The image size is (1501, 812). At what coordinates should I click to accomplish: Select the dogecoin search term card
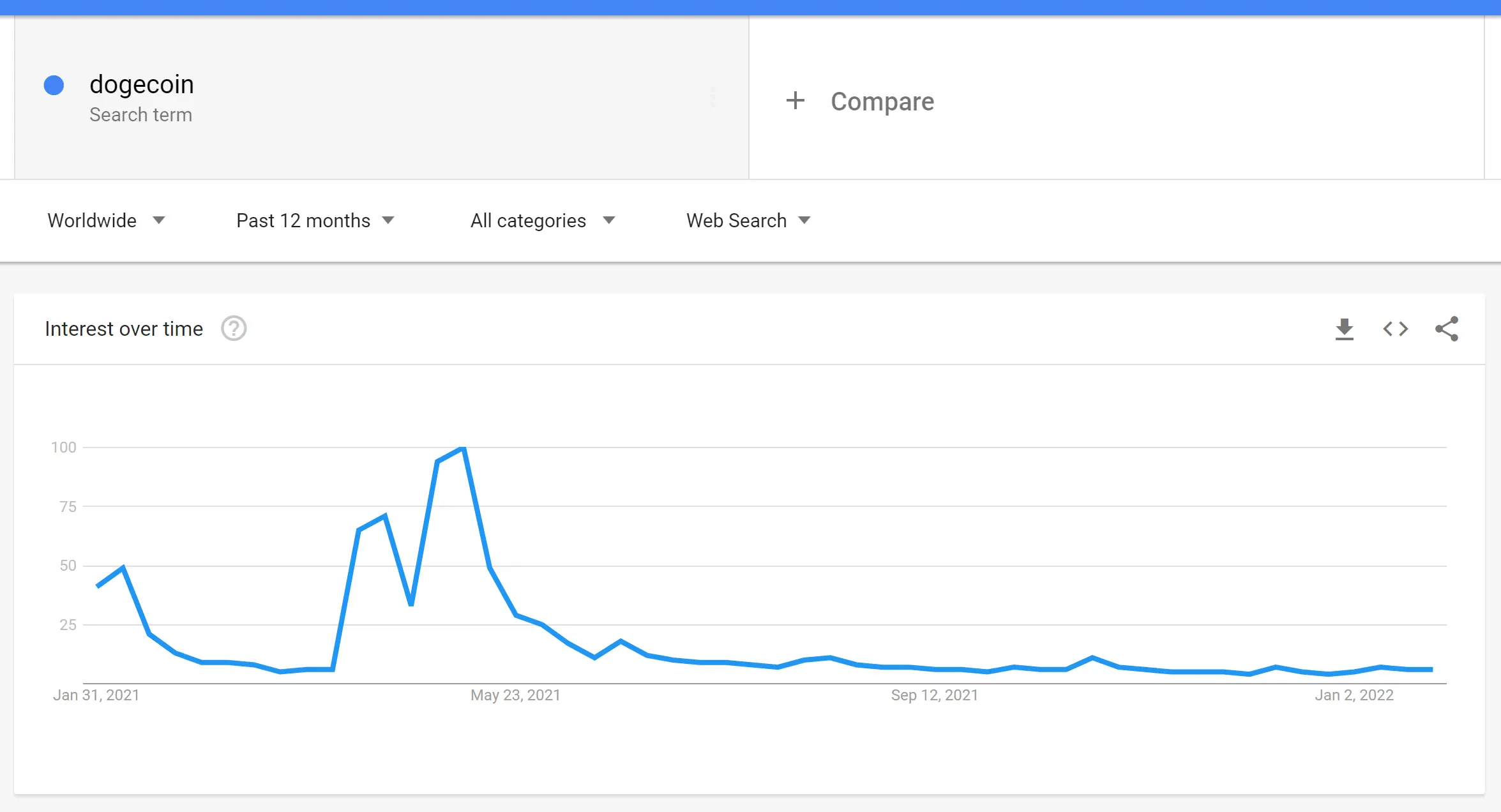383,96
